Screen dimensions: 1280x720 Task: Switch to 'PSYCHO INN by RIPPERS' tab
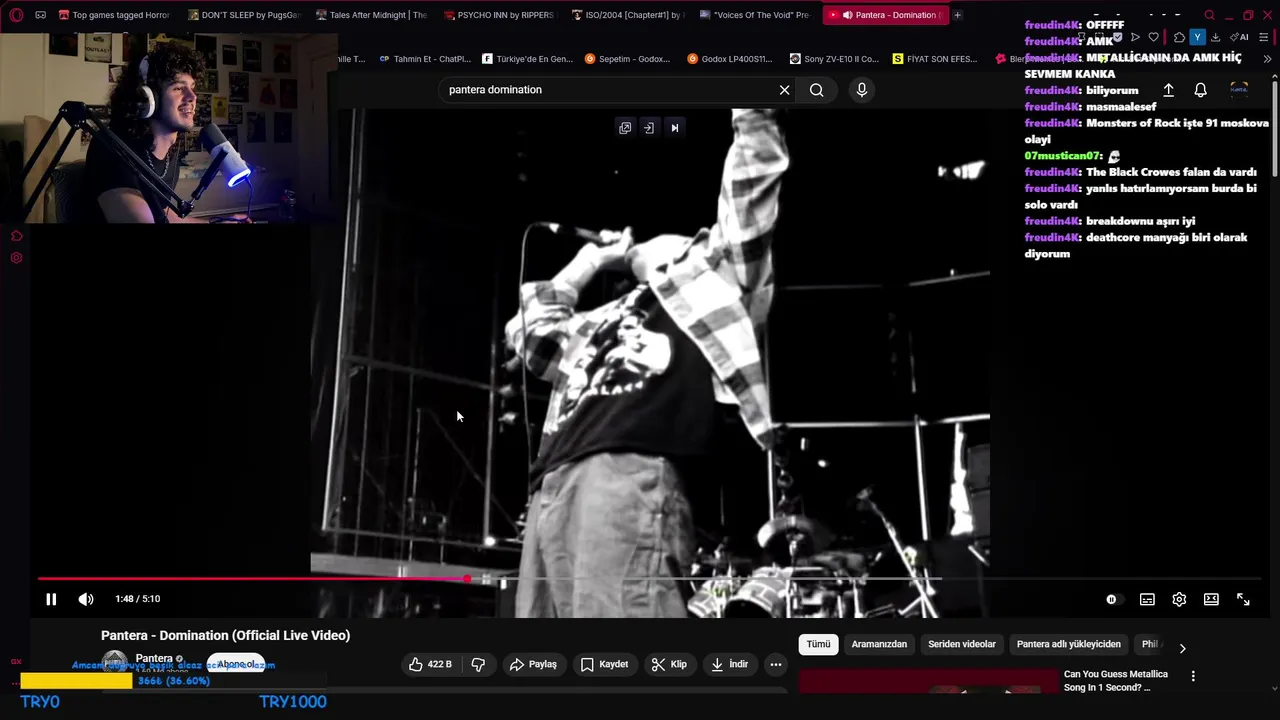(x=499, y=15)
